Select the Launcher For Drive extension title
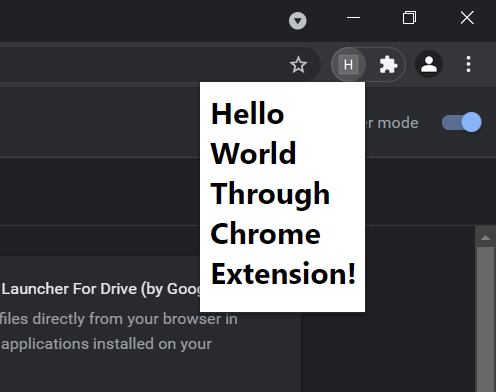 tap(101, 289)
